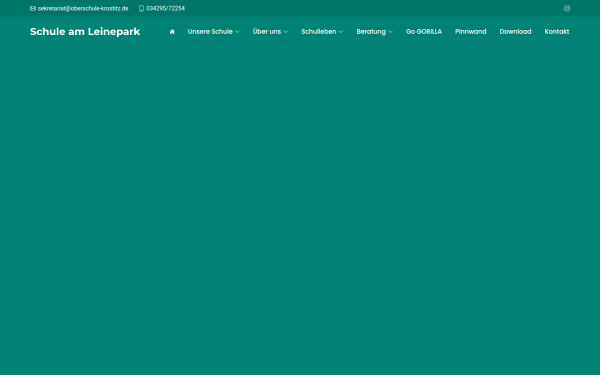Go to the Go GORILLA page

pos(424,32)
